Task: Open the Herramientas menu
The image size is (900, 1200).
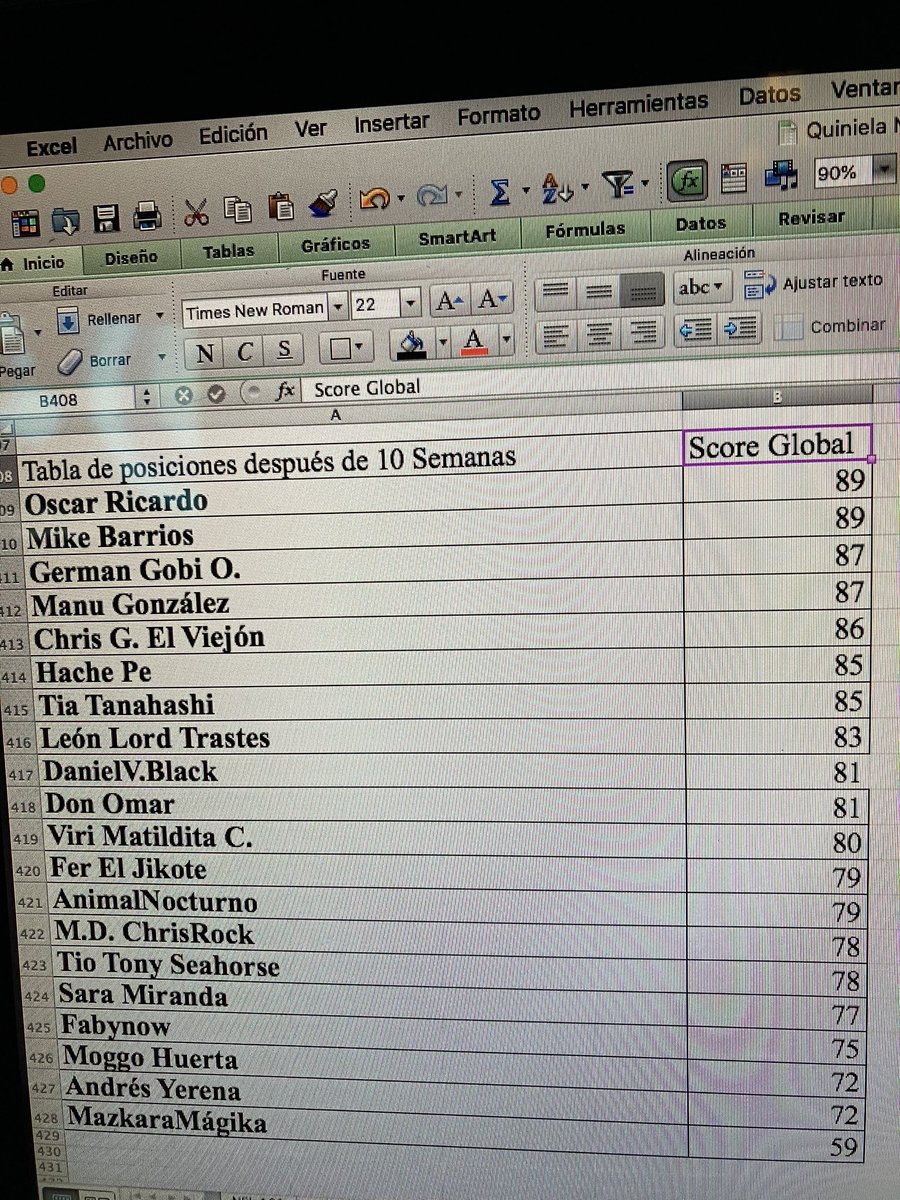Action: (638, 104)
